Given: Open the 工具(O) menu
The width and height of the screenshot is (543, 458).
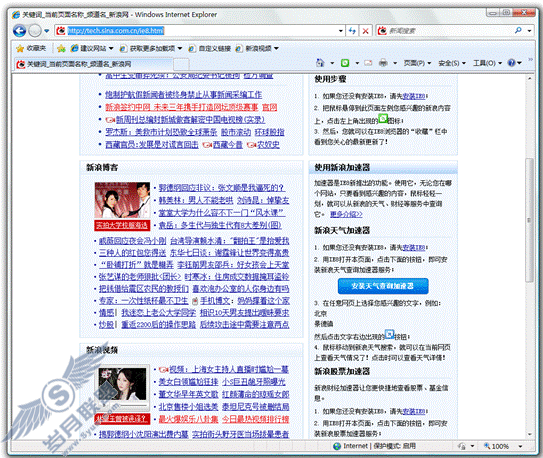Looking at the screenshot, I should (x=487, y=63).
